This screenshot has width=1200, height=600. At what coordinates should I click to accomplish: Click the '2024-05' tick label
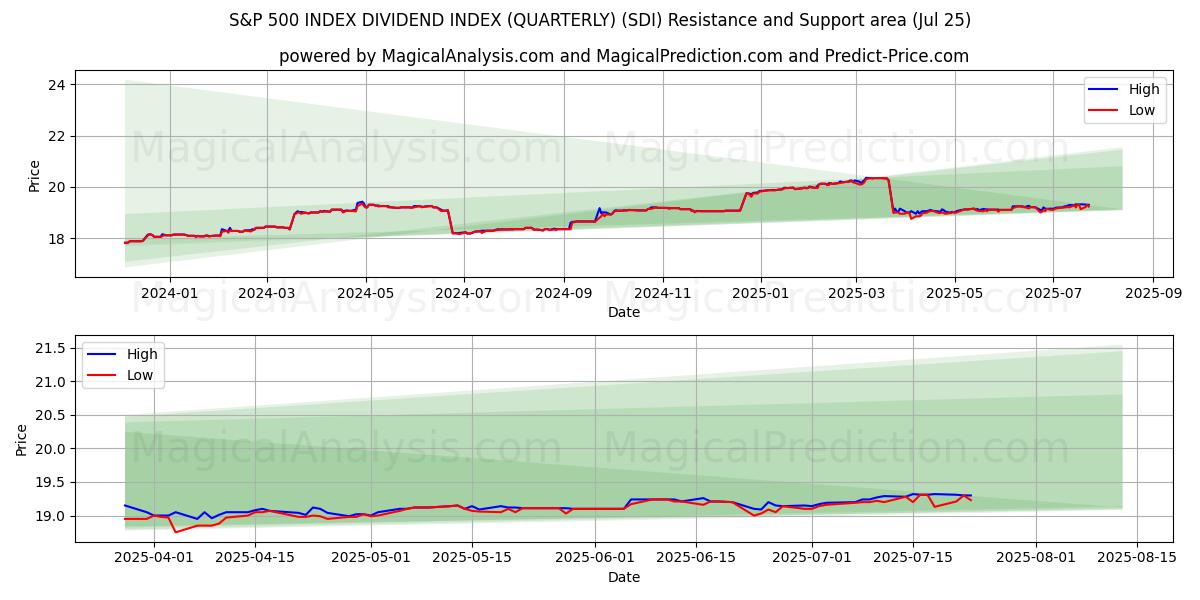365,293
